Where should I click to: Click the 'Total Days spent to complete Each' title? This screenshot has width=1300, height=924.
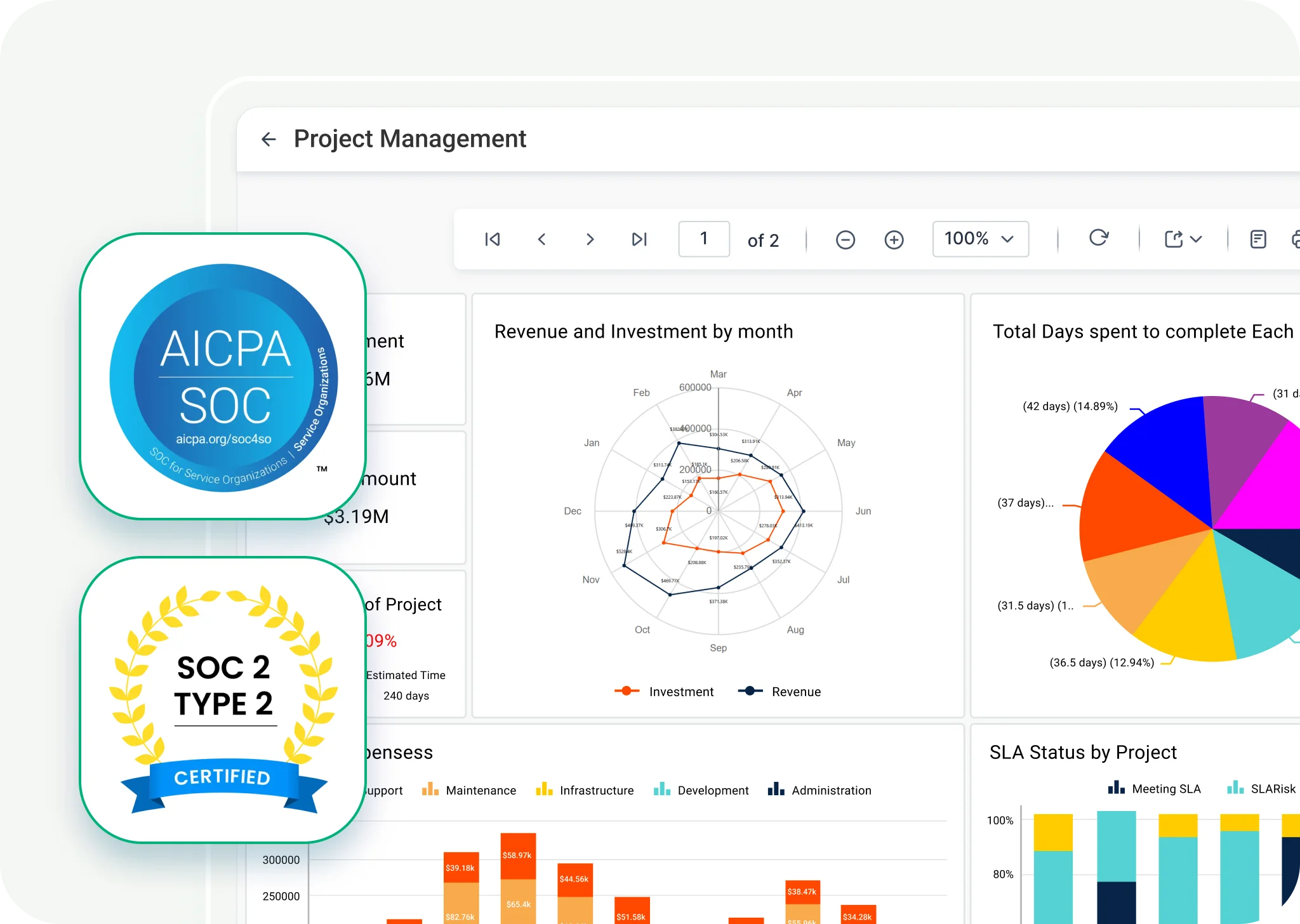[1143, 331]
